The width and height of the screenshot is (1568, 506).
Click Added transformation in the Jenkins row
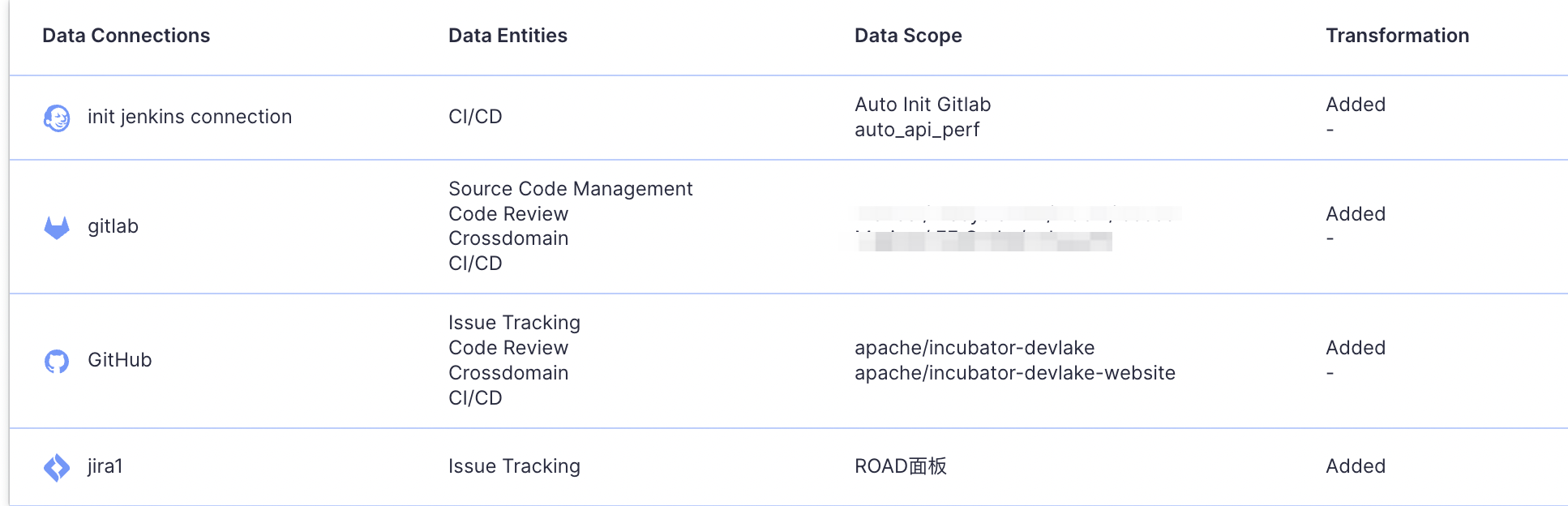[1356, 105]
